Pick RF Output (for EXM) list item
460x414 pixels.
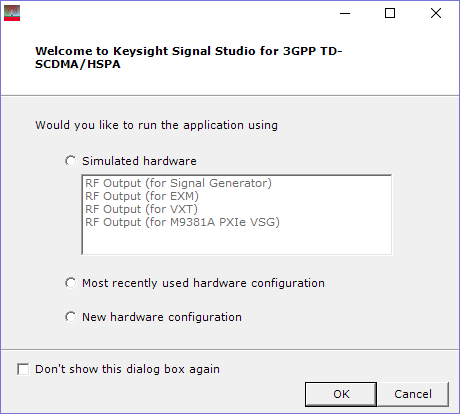[x=142, y=196]
